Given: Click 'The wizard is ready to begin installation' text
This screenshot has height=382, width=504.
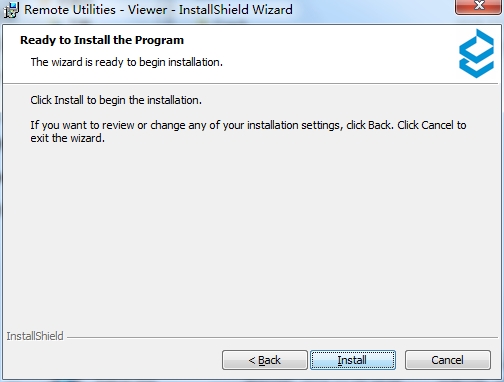Looking at the screenshot, I should coord(127,62).
